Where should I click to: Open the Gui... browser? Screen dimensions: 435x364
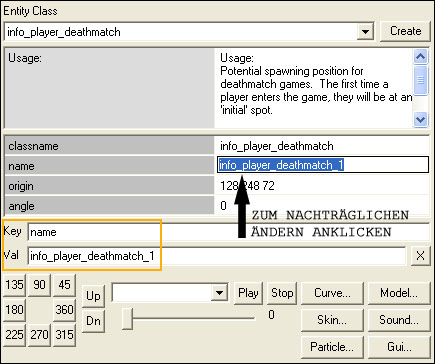pos(399,347)
